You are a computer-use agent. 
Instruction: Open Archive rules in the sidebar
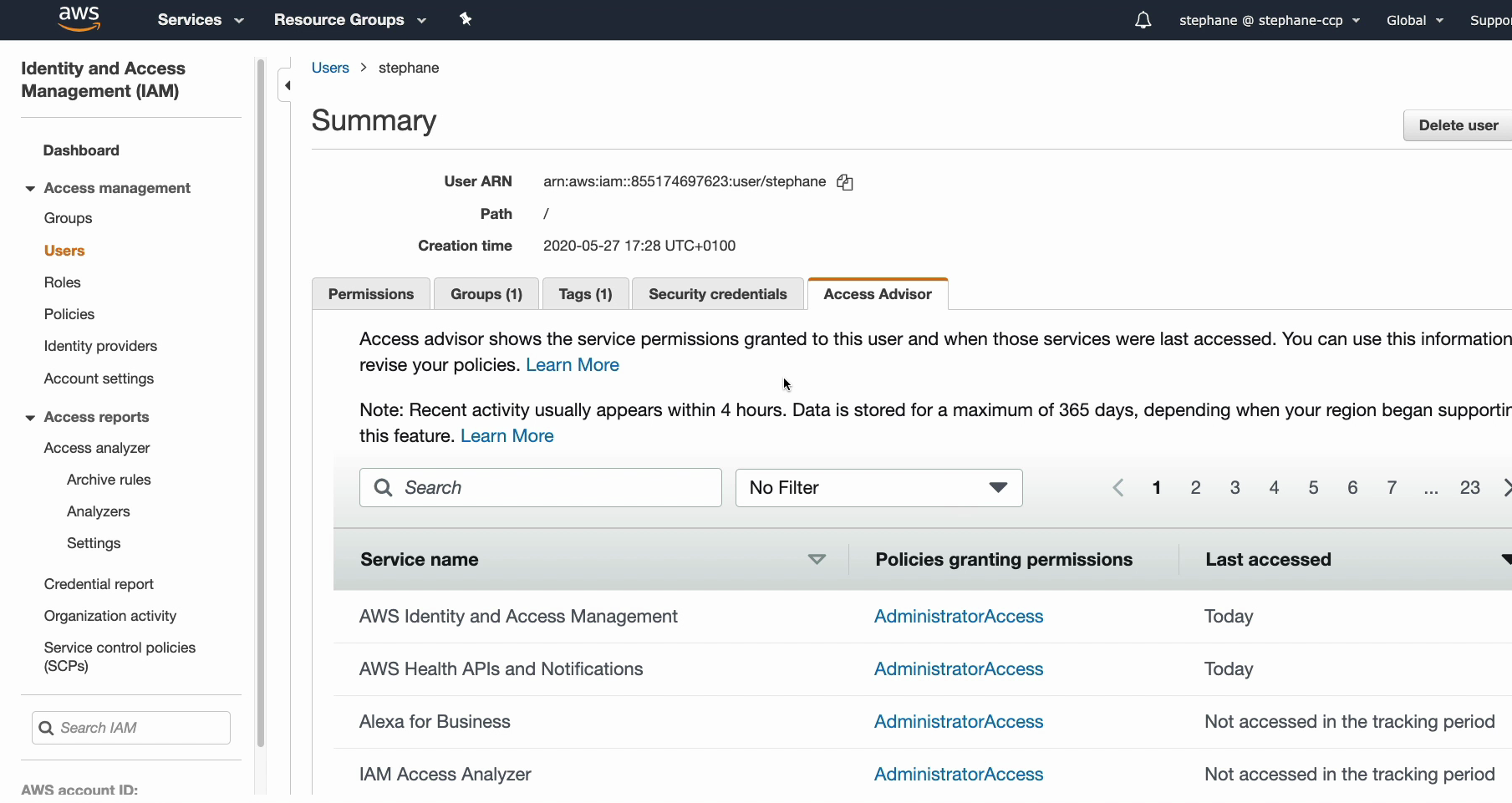(x=109, y=480)
